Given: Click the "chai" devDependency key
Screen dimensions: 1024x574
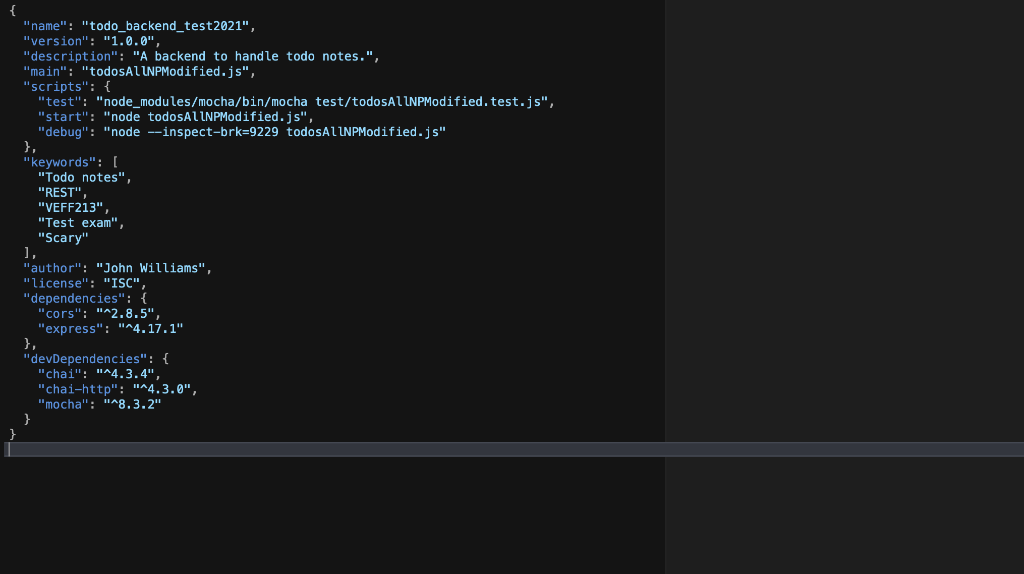Looking at the screenshot, I should click(x=60, y=374).
